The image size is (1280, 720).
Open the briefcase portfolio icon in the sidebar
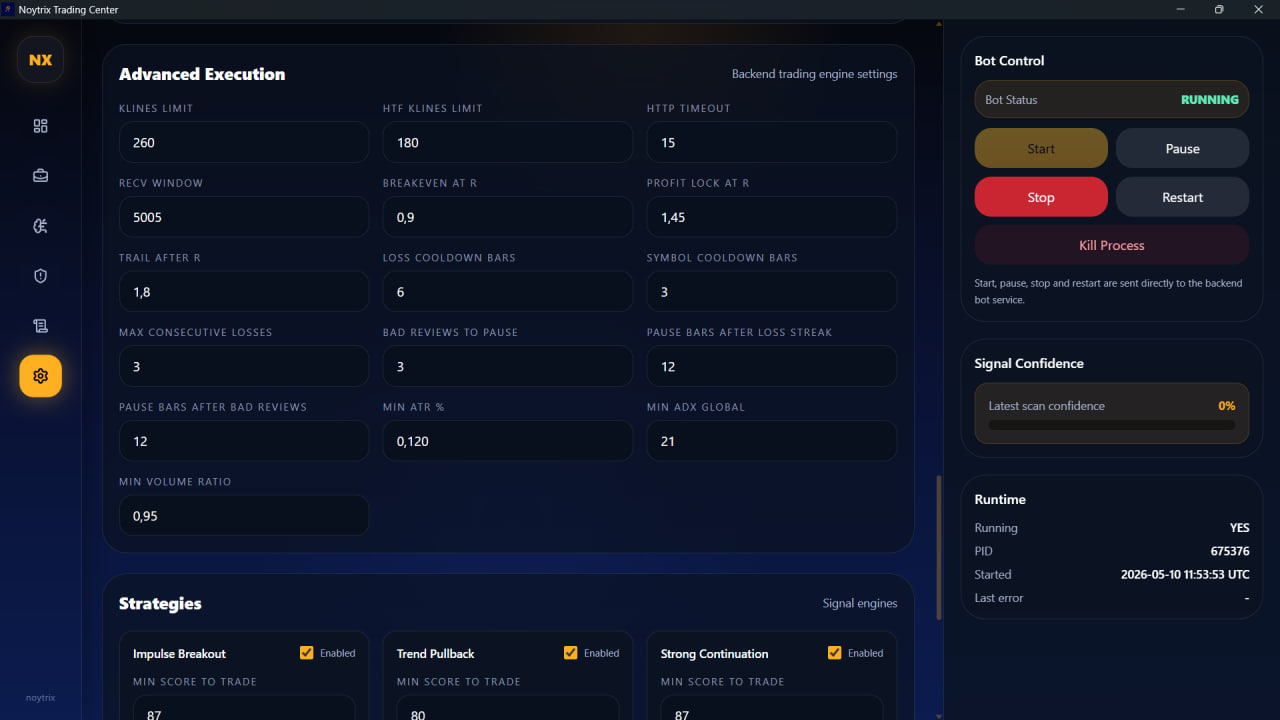40,176
